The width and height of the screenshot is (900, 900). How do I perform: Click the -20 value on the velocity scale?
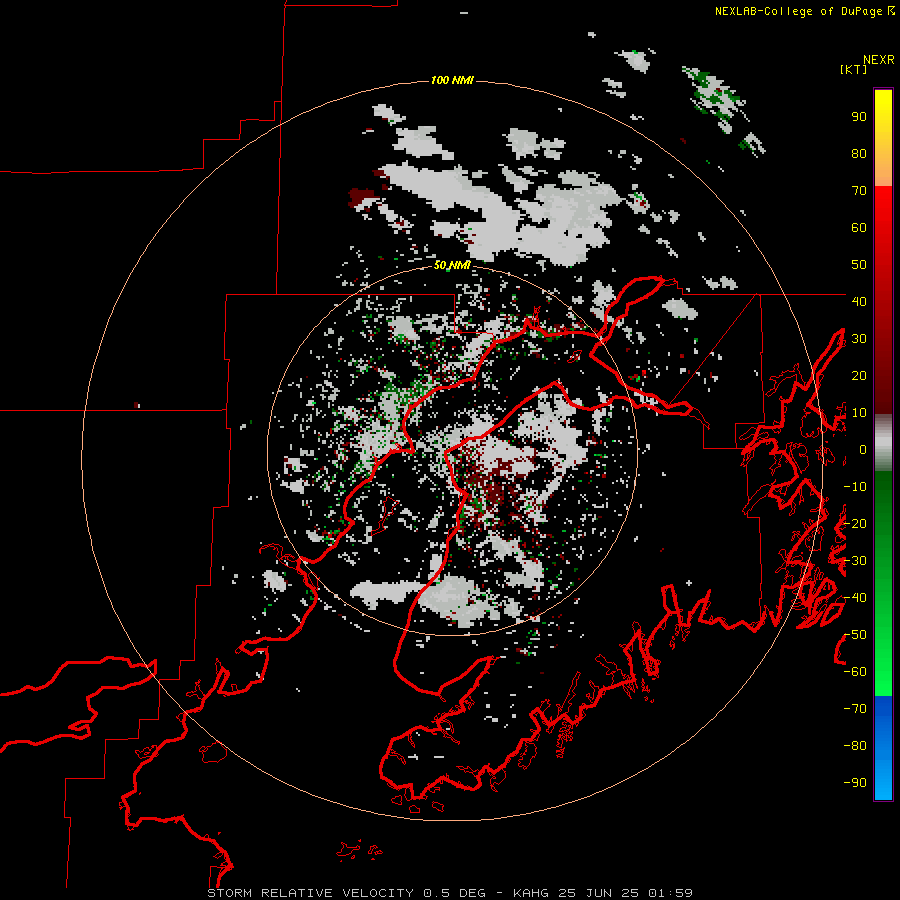855,523
